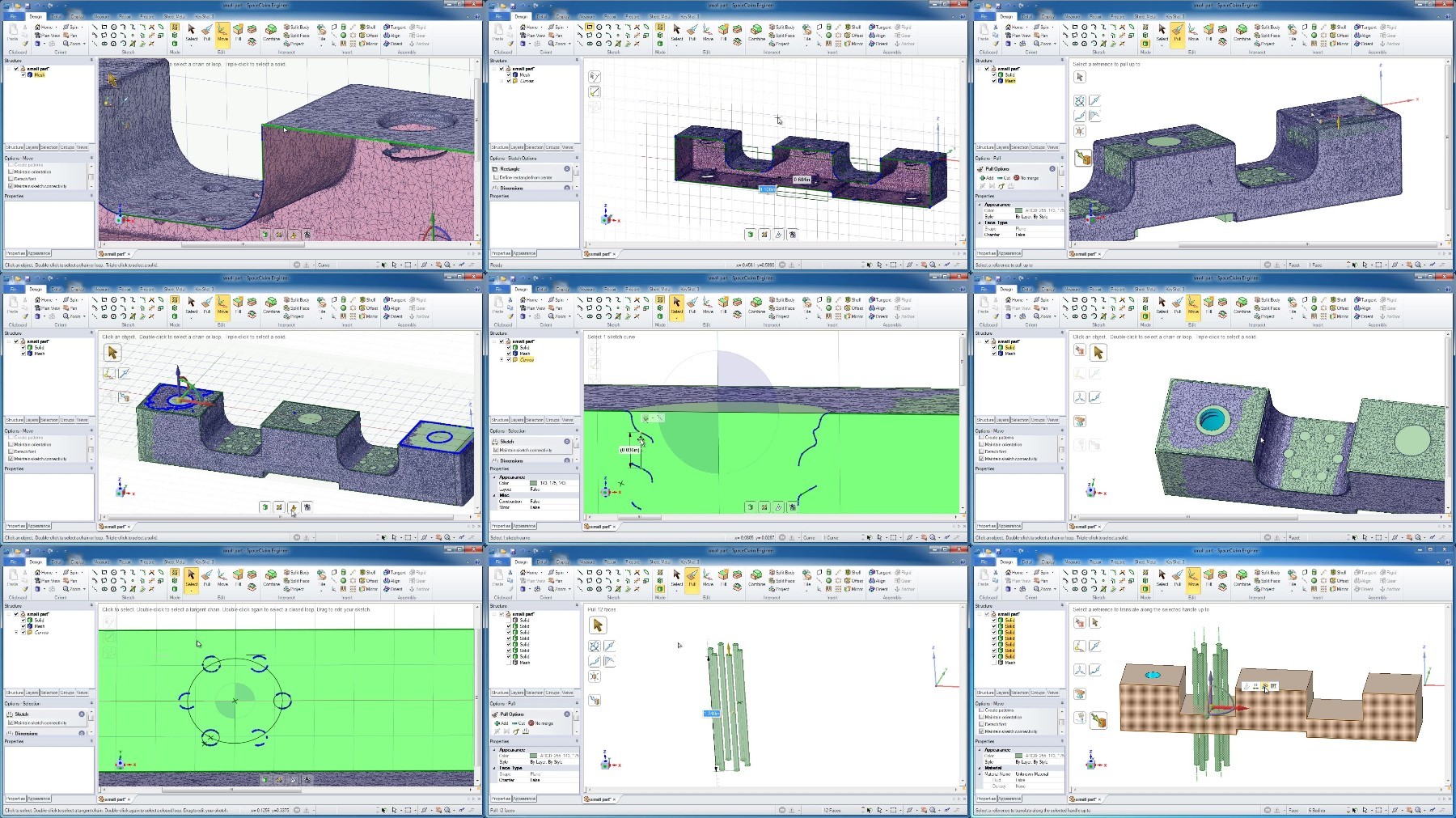
Task: Open the Paste tool in the pink mesh close-up window
Action: [12, 32]
